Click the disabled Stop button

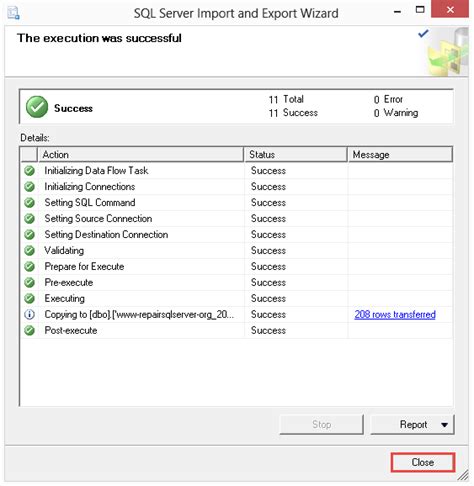coord(321,424)
